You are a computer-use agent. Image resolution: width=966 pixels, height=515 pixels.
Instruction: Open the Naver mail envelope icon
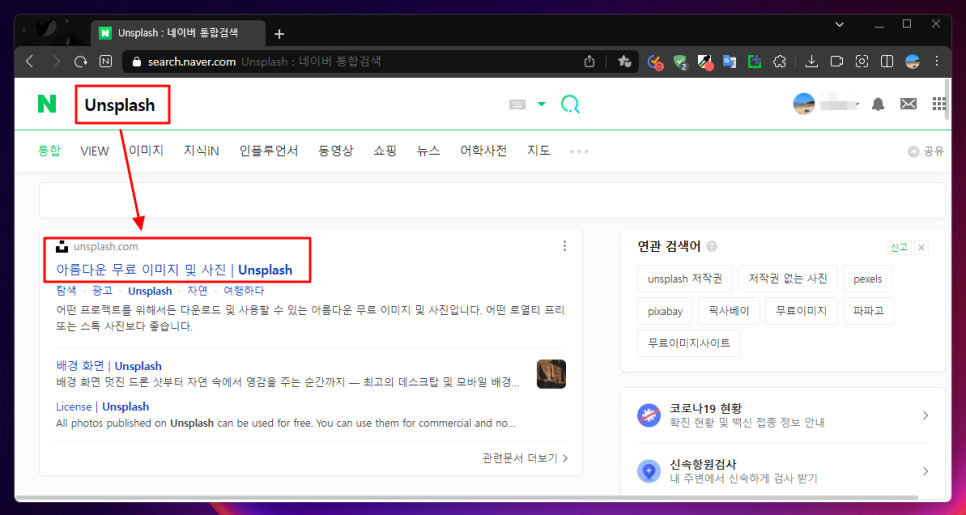click(908, 104)
